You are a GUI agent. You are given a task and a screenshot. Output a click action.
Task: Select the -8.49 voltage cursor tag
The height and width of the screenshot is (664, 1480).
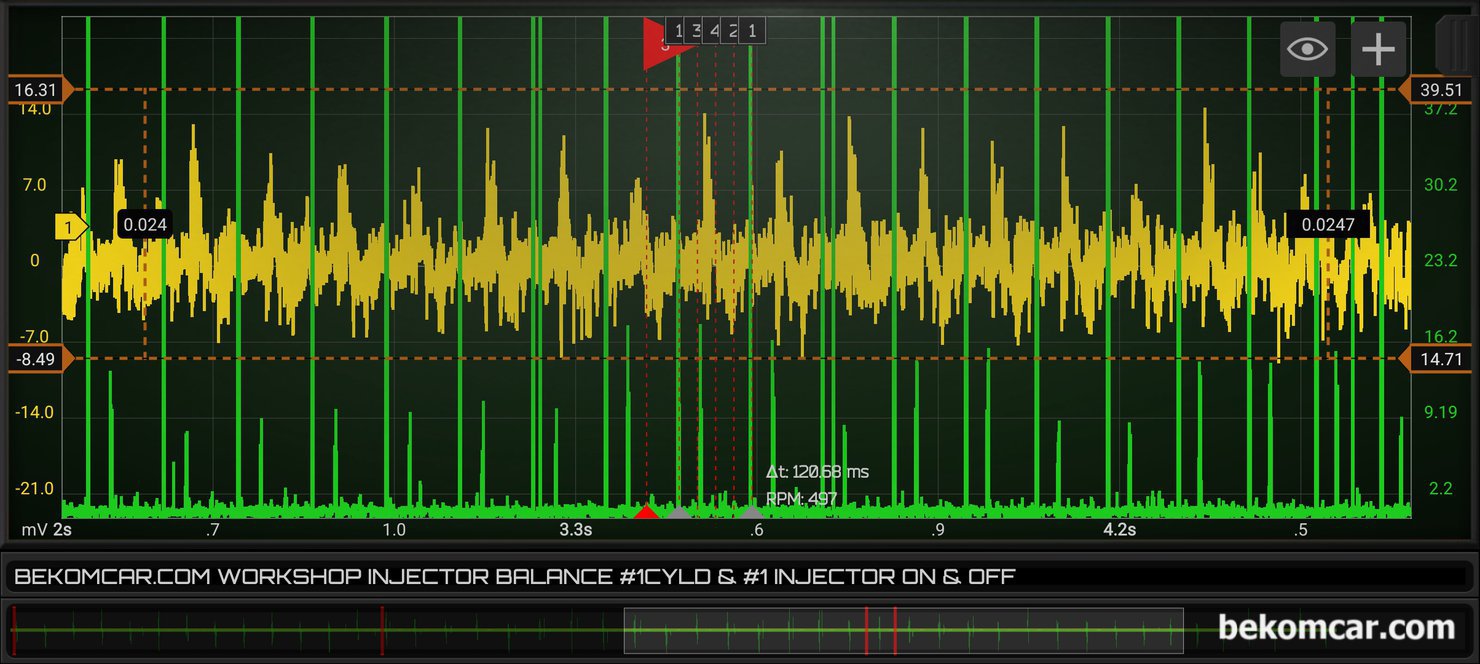click(40, 358)
